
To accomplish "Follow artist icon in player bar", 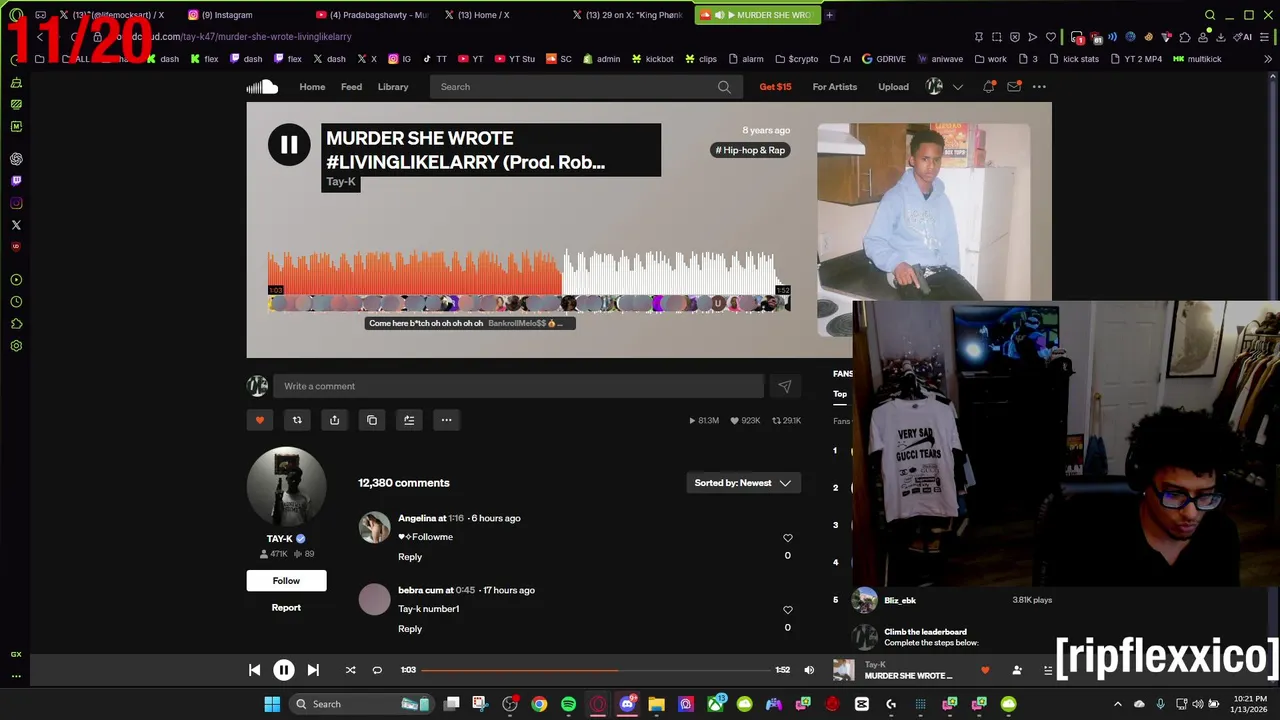I will click(x=1017, y=670).
